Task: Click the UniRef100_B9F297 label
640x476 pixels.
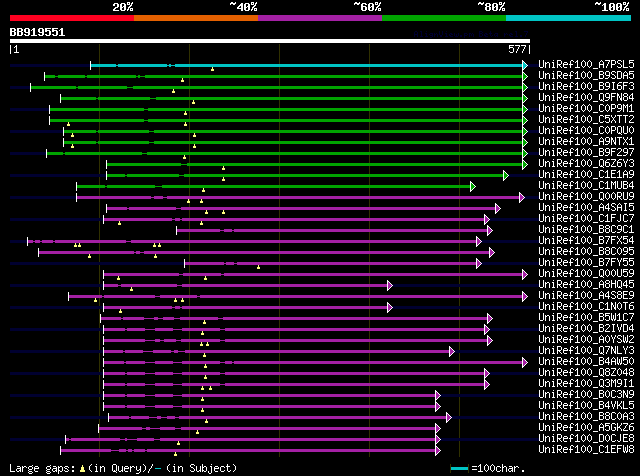Action: point(586,152)
